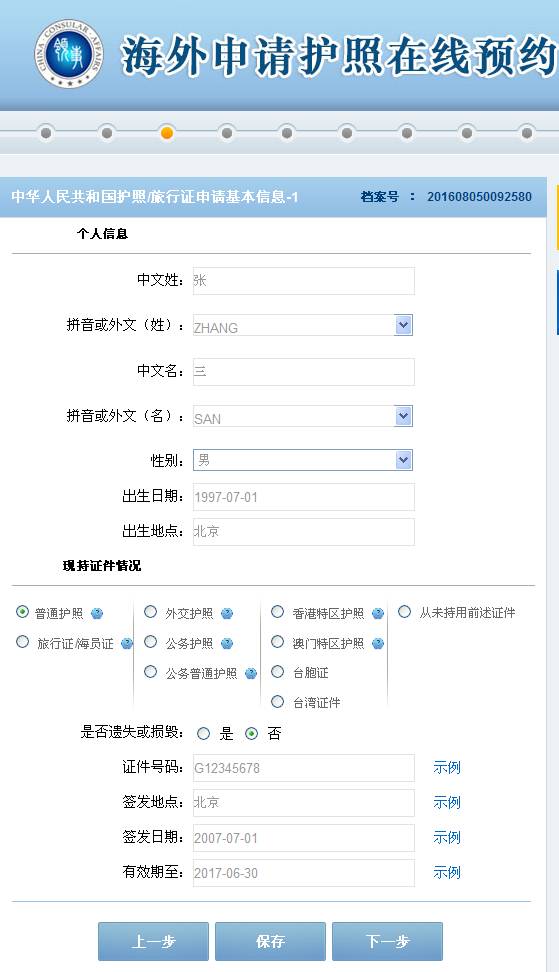
Task: Select the 台胞证 radio button
Action: coord(278,672)
